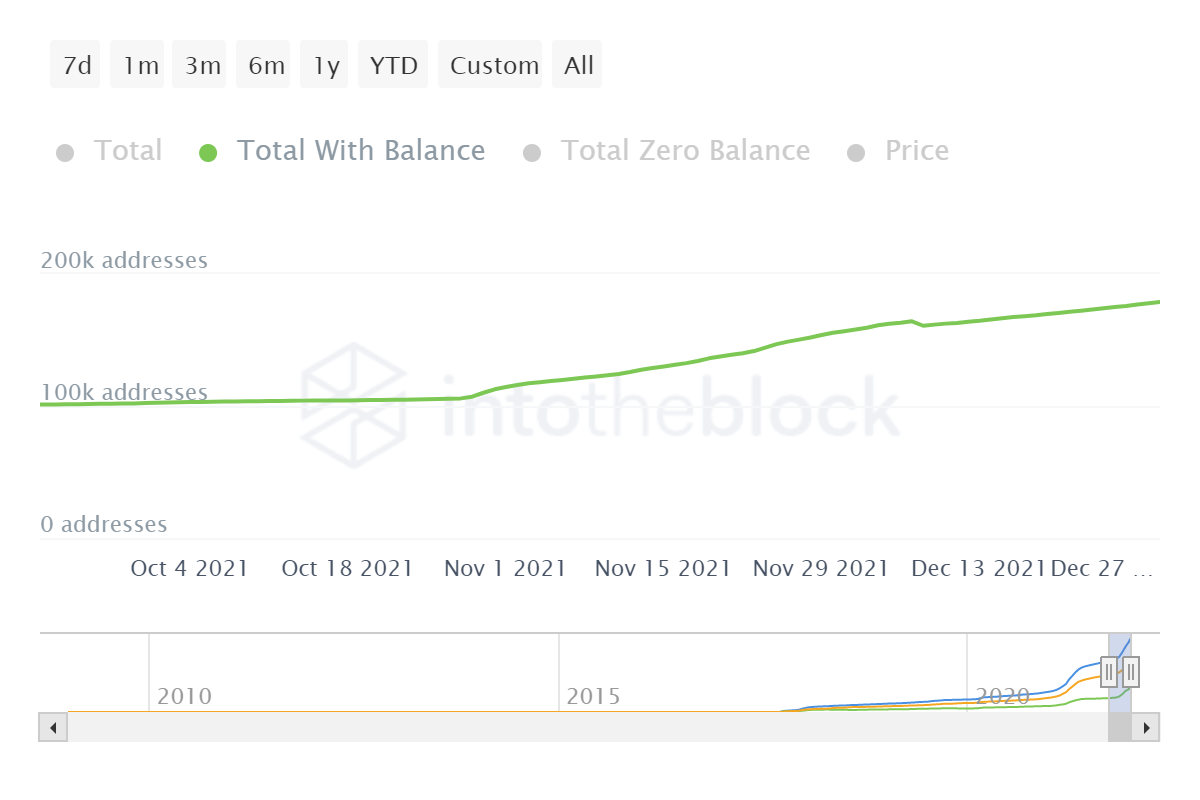Choose the 3m time range
This screenshot has width=1200, height=800.
click(x=201, y=65)
